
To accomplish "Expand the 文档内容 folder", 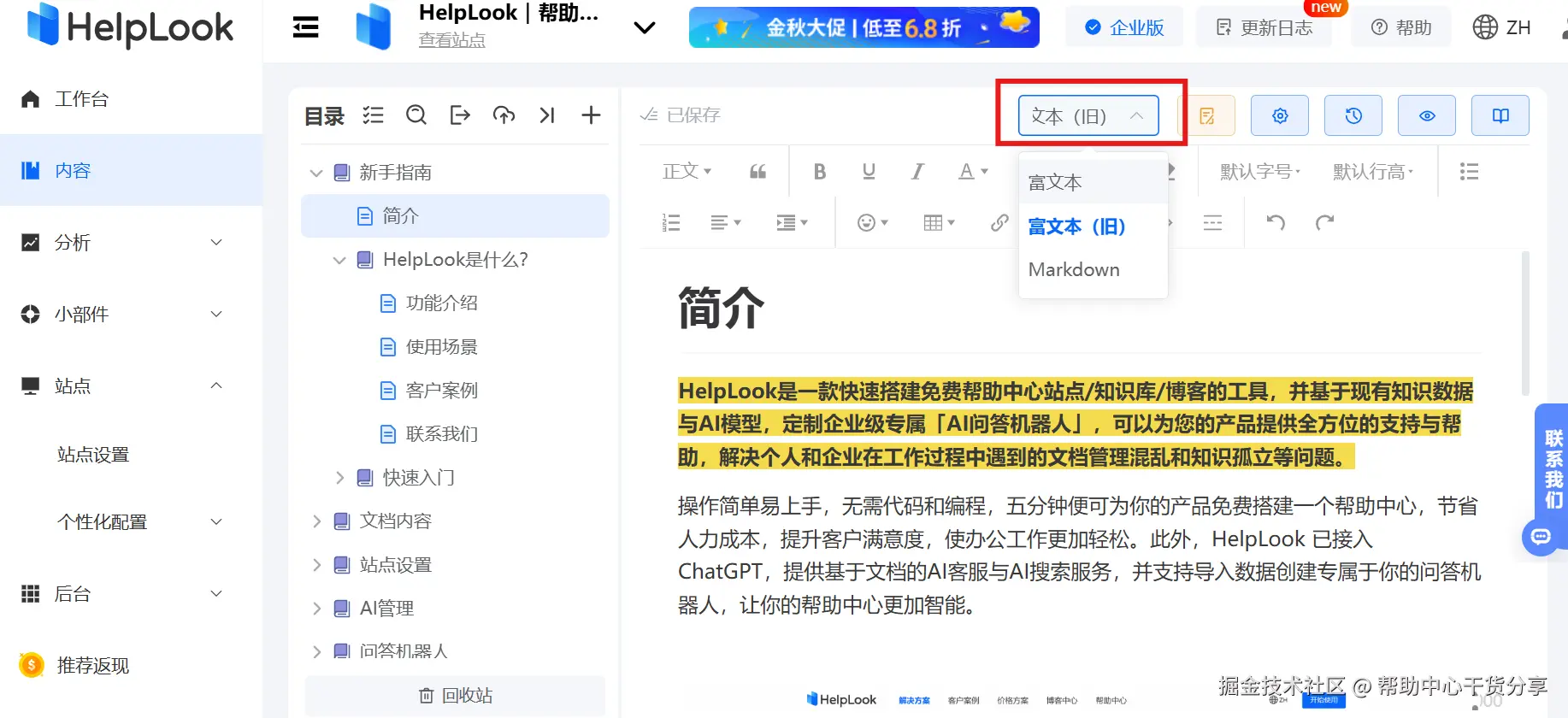I will point(316,521).
